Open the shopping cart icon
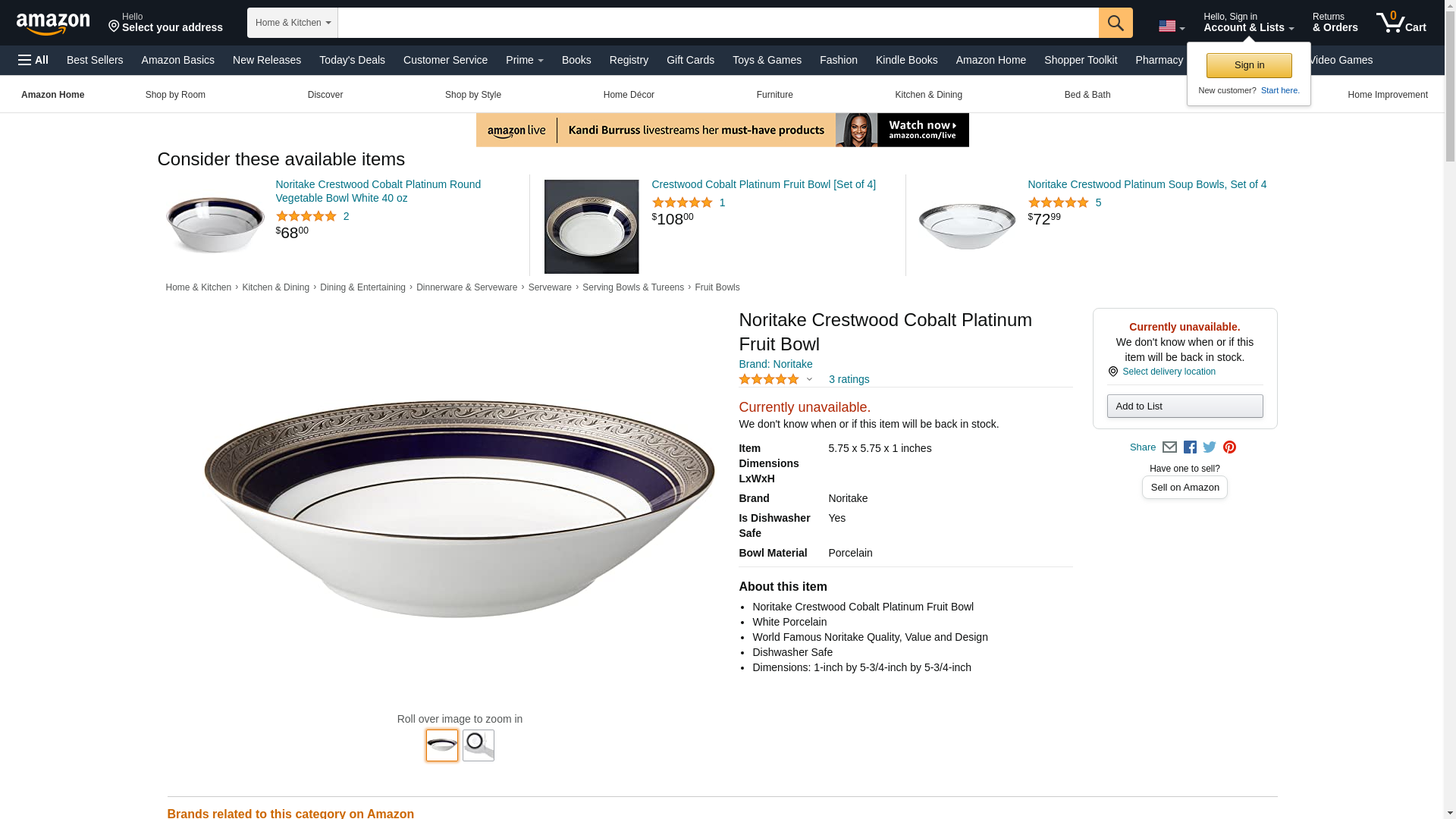 click(1400, 23)
